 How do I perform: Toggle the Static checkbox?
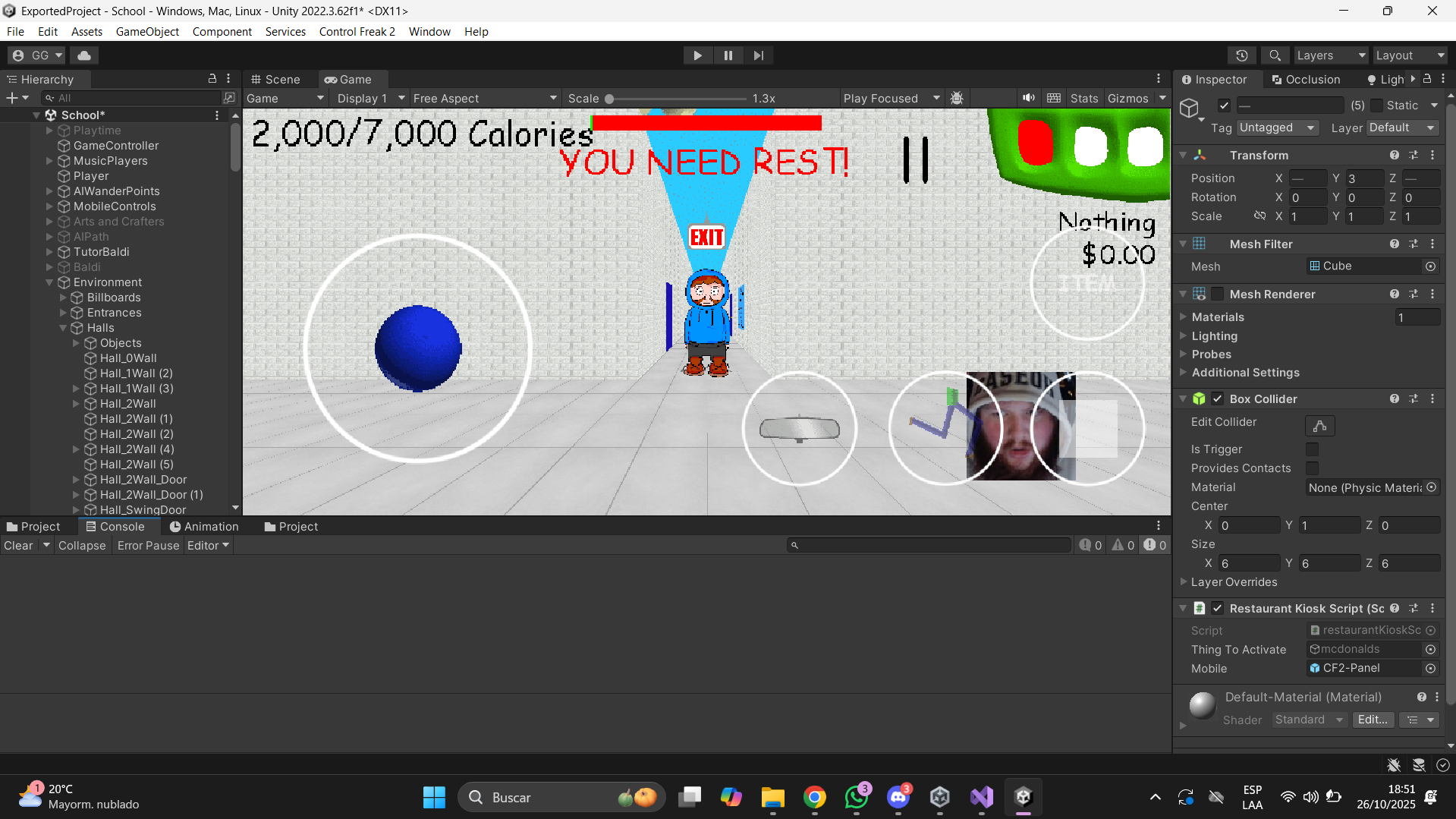pos(1376,106)
